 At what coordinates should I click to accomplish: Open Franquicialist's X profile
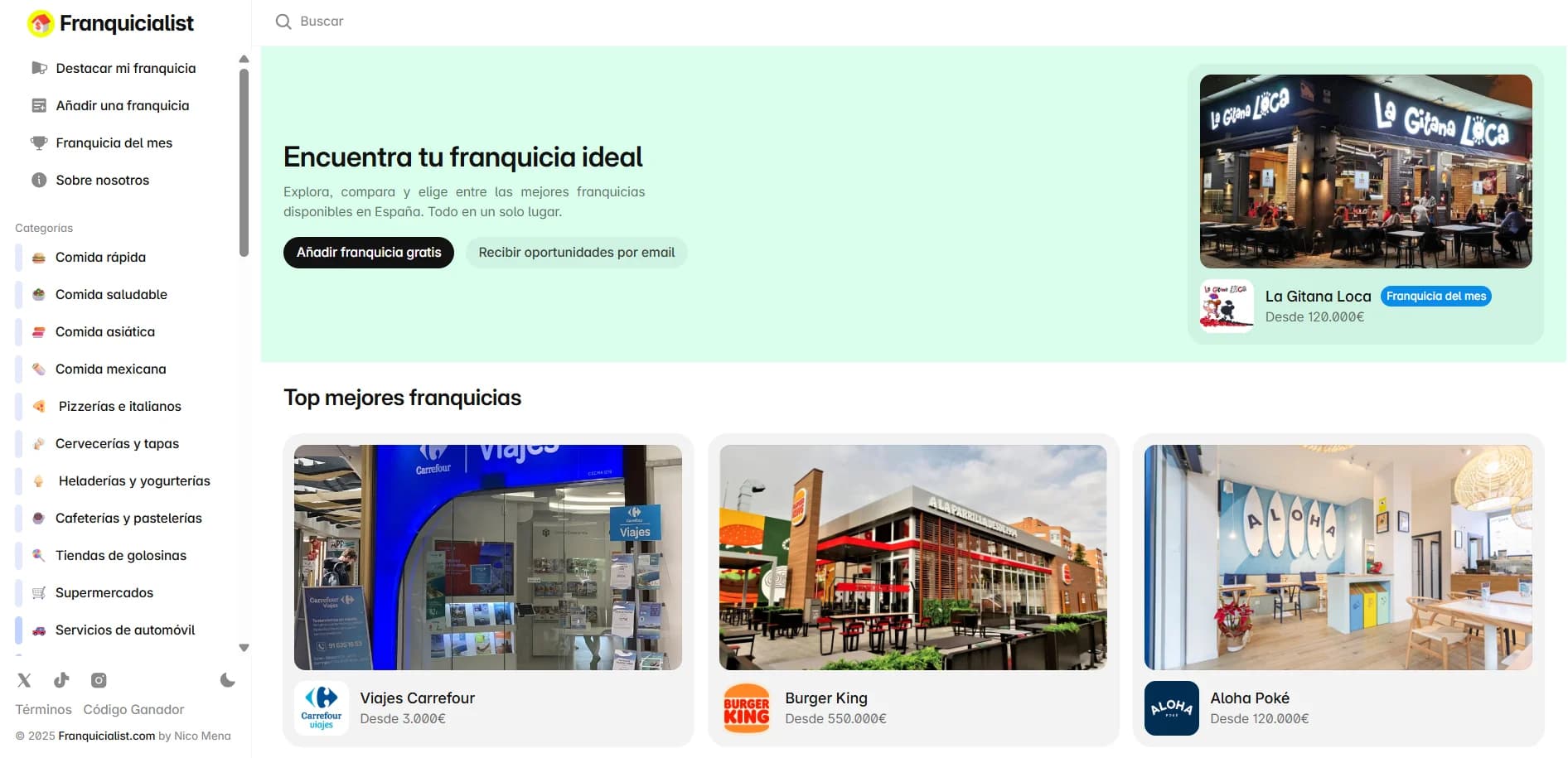[x=24, y=679]
